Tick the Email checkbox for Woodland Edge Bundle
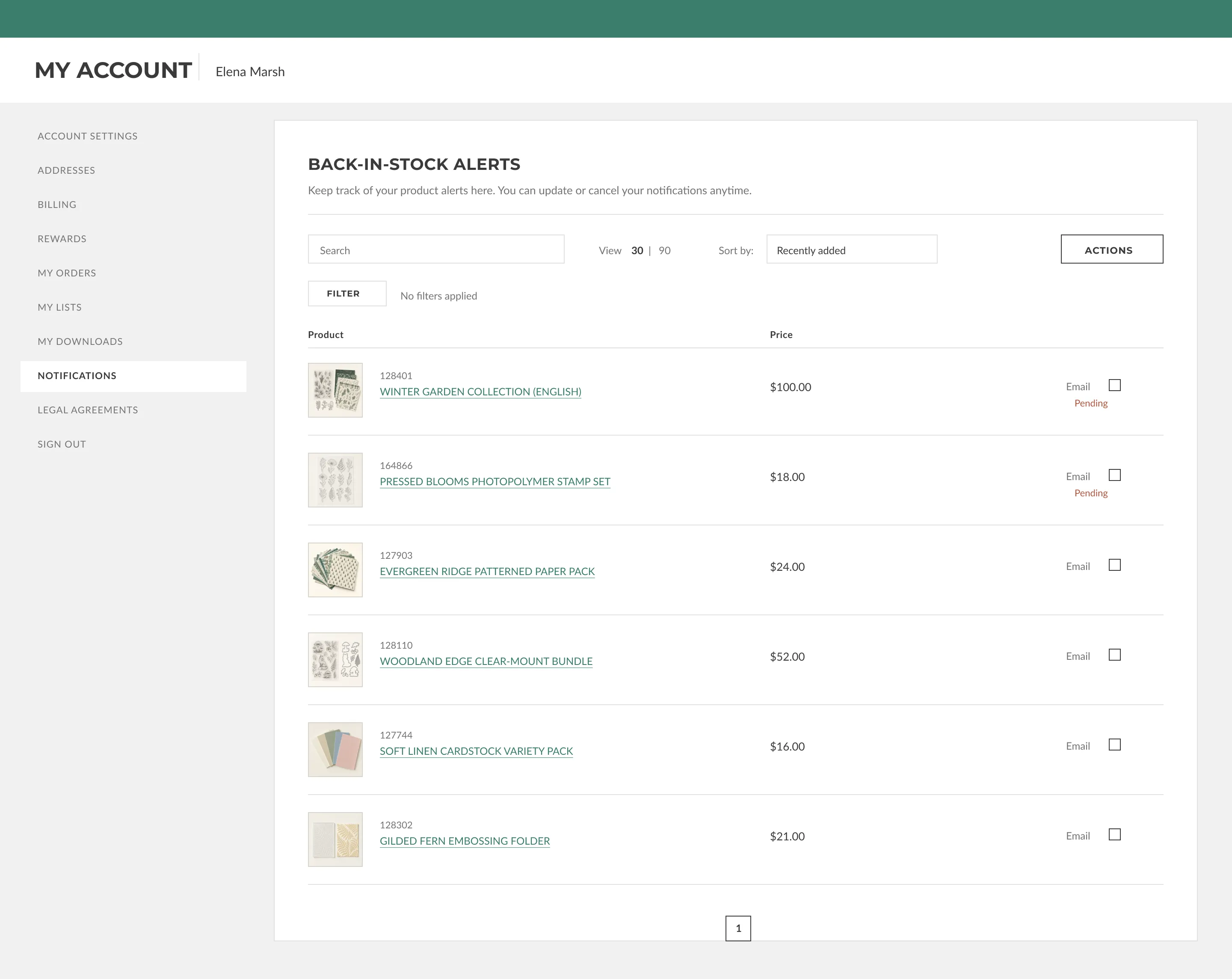Image resolution: width=1232 pixels, height=979 pixels. (1114, 654)
